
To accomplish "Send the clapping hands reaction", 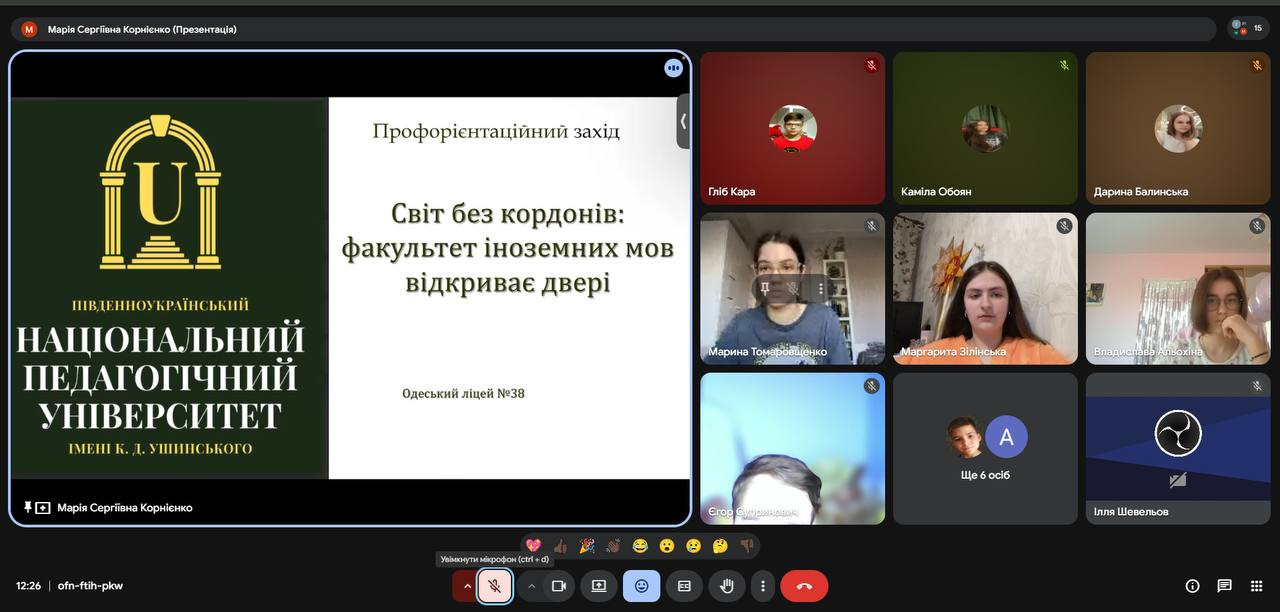I will click(x=613, y=546).
